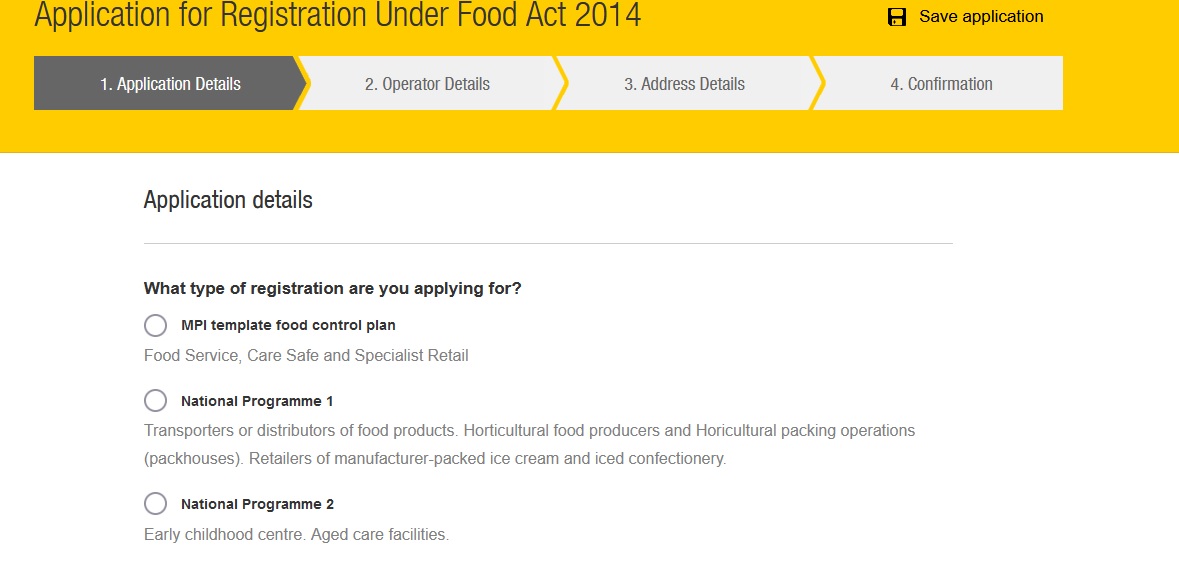Click the Early childhood centre description text
Screen dimensions: 1179x565
296,534
